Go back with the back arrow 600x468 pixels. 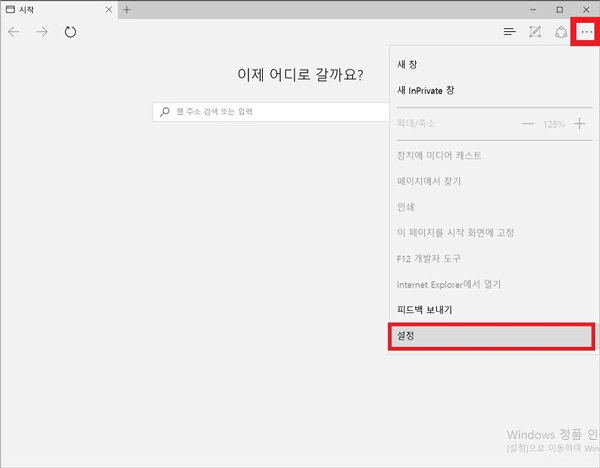click(x=14, y=32)
